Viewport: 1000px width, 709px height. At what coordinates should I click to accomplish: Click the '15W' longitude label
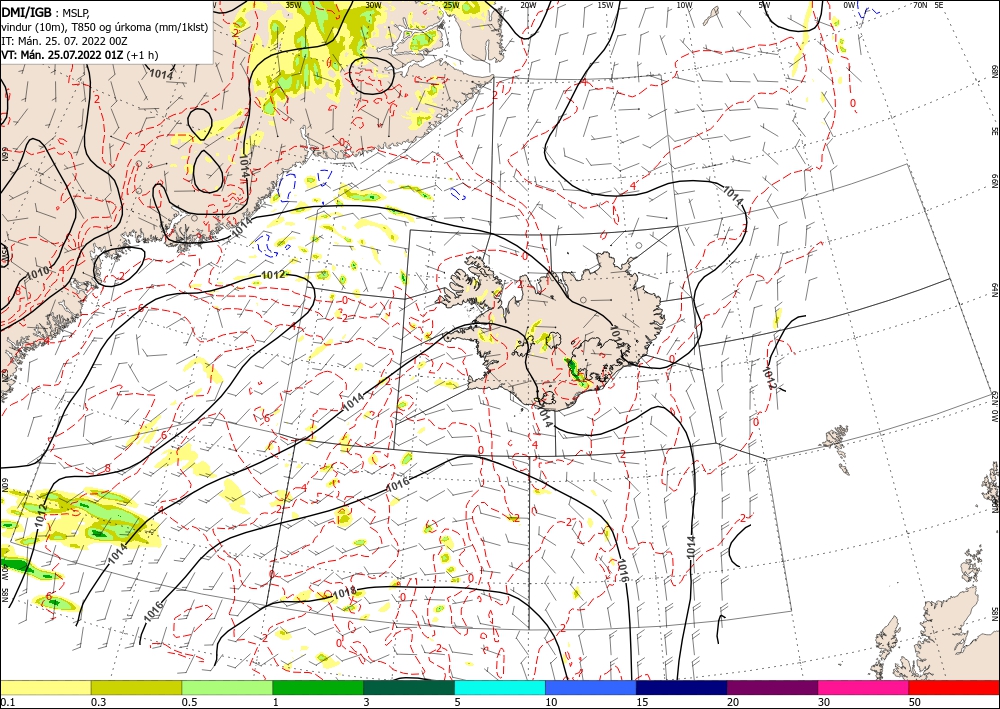coord(605,5)
